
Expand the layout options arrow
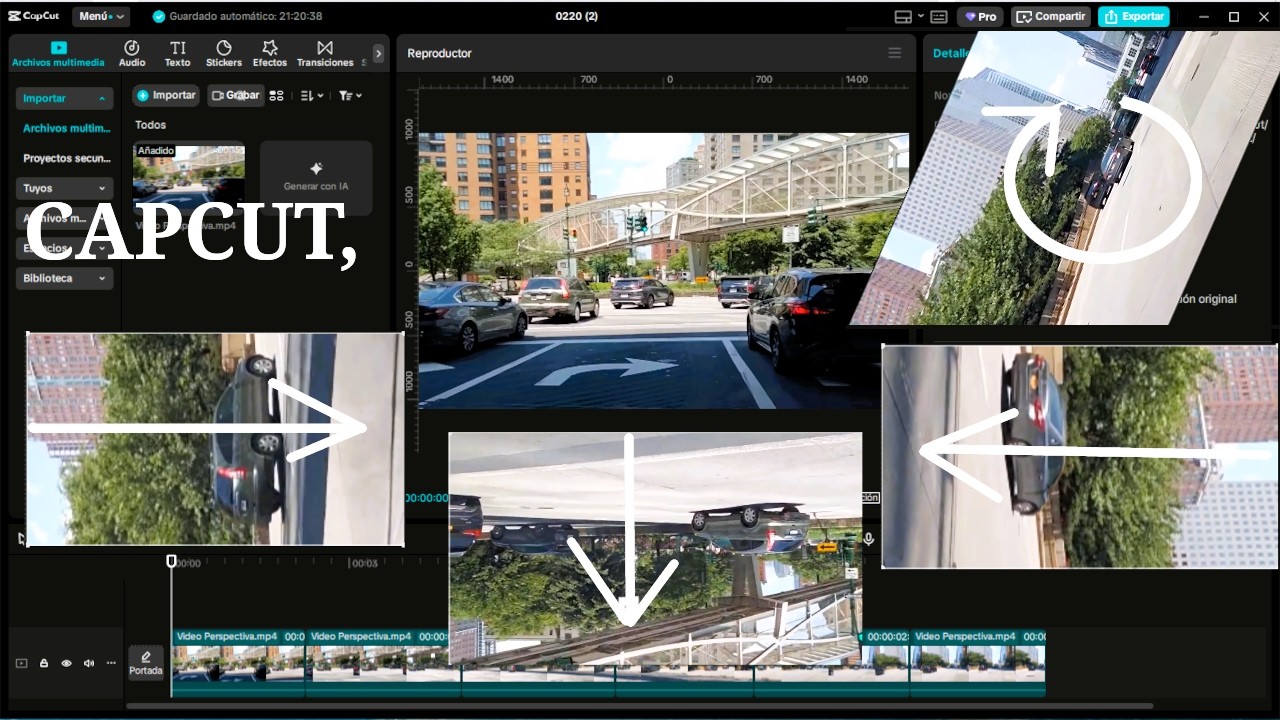tap(919, 17)
